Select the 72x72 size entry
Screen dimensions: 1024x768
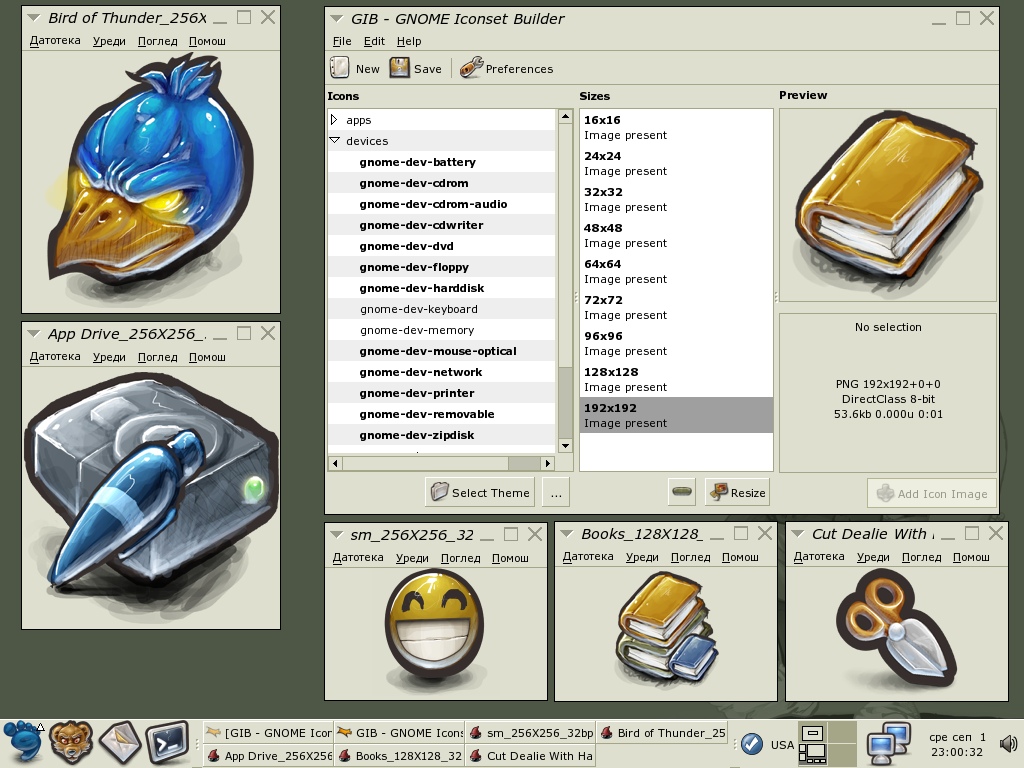click(x=676, y=307)
